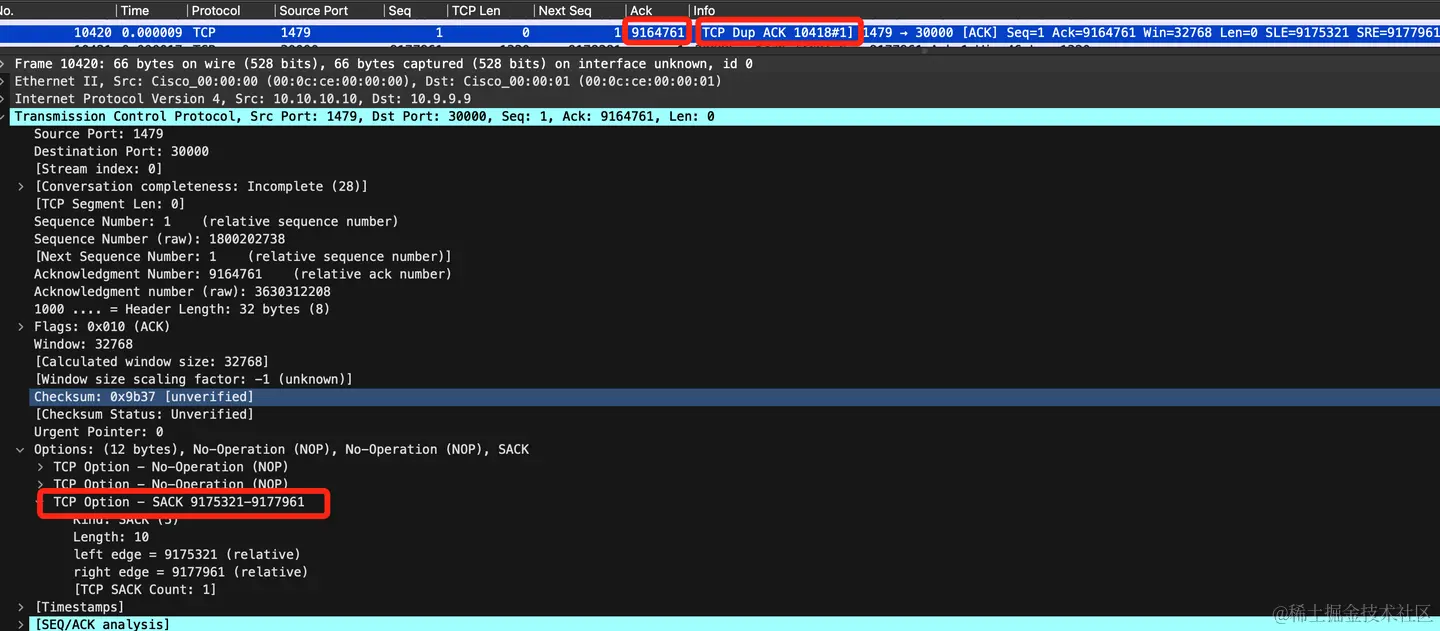1440x631 pixels.
Task: Select left edge = 9175321 line
Action: click(186, 555)
